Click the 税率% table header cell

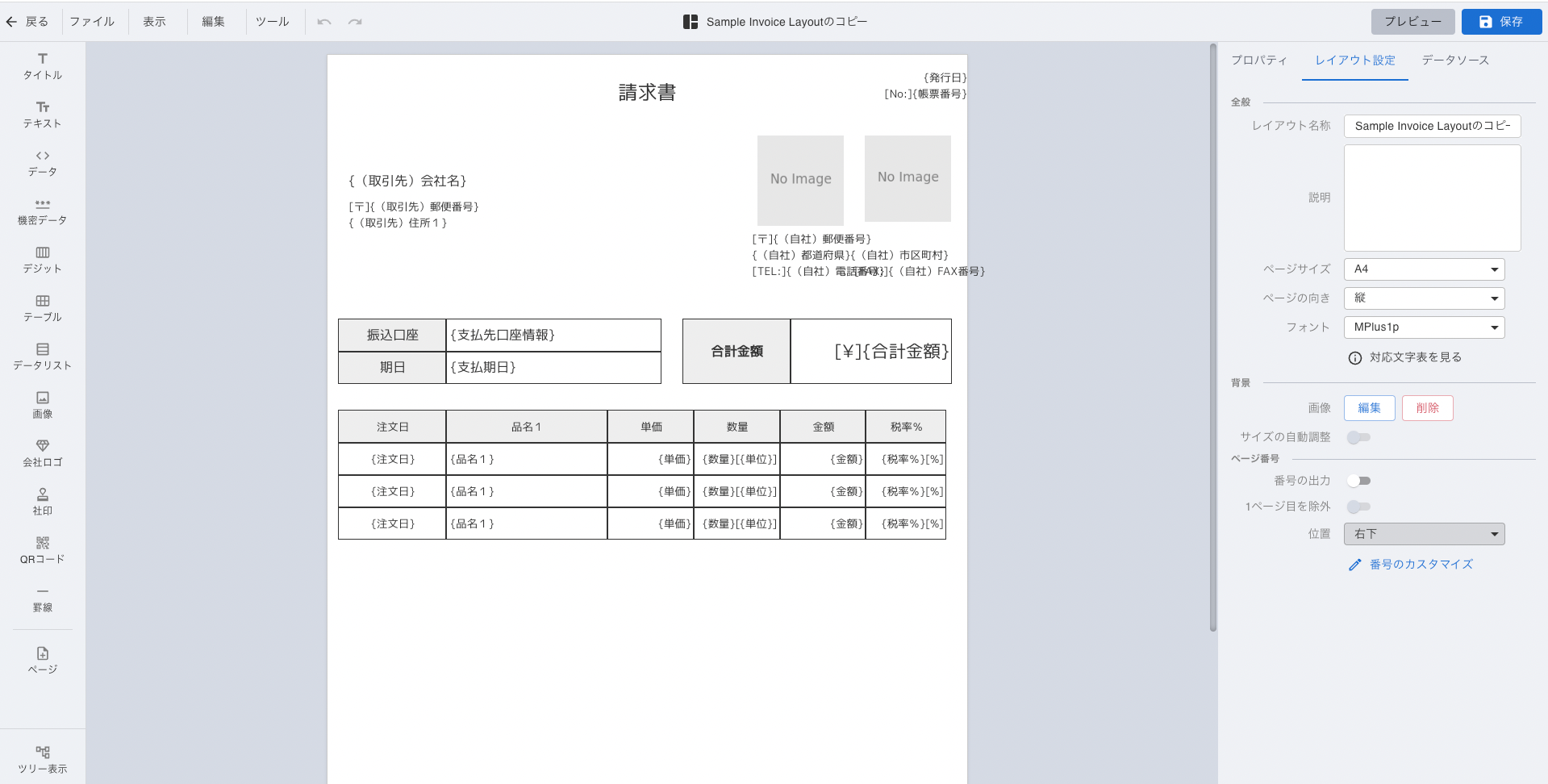(906, 427)
